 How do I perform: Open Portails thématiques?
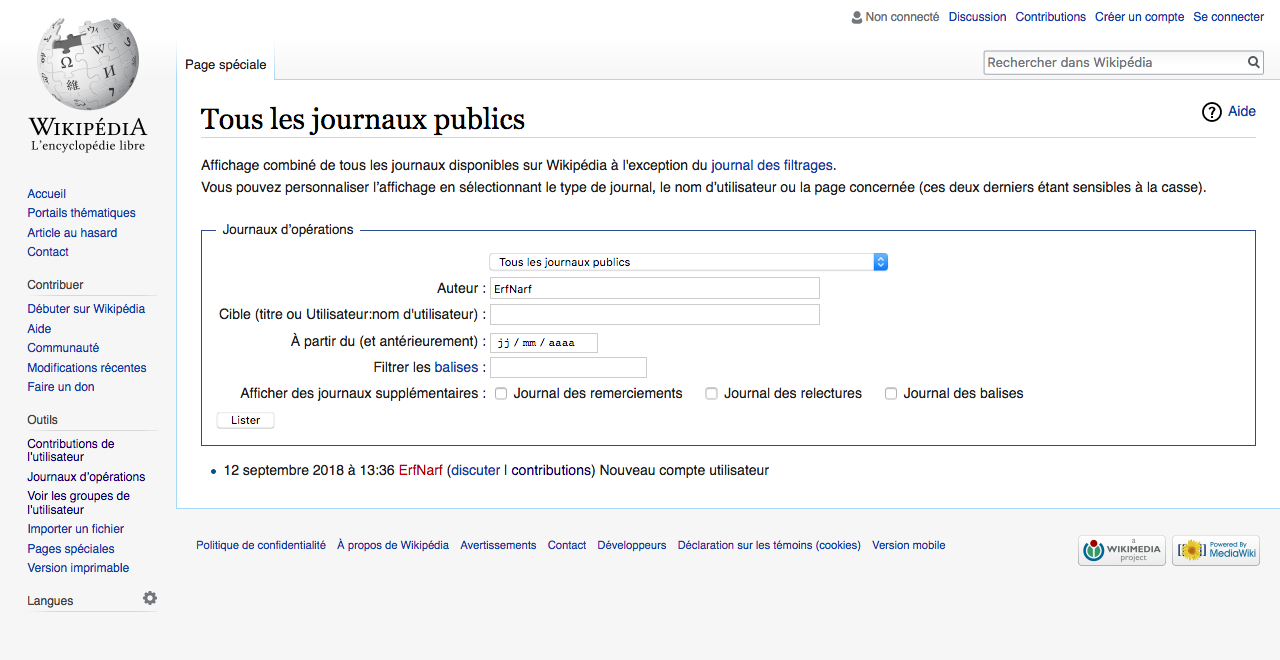tap(82, 213)
